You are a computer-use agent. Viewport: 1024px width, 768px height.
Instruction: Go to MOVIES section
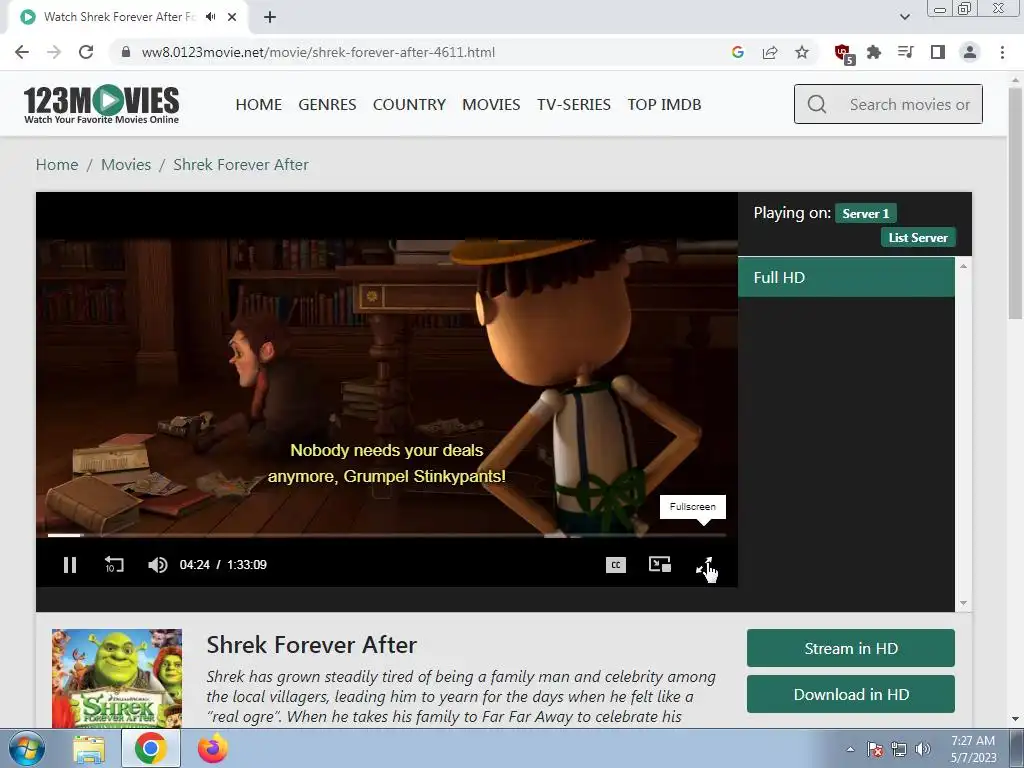[491, 104]
